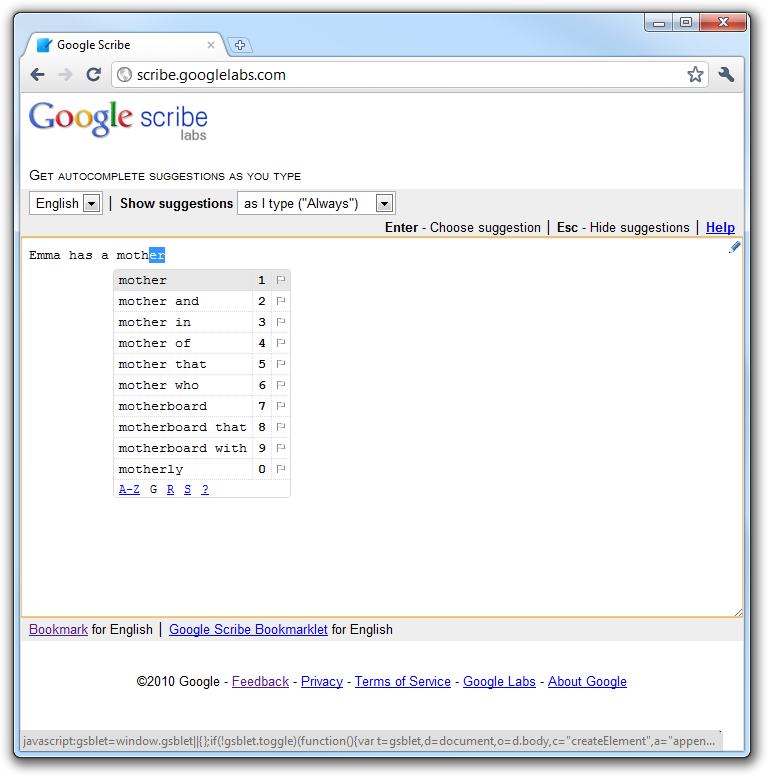Viewport: 769px width, 777px height.
Task: Open the wrench settings menu
Action: click(x=727, y=75)
